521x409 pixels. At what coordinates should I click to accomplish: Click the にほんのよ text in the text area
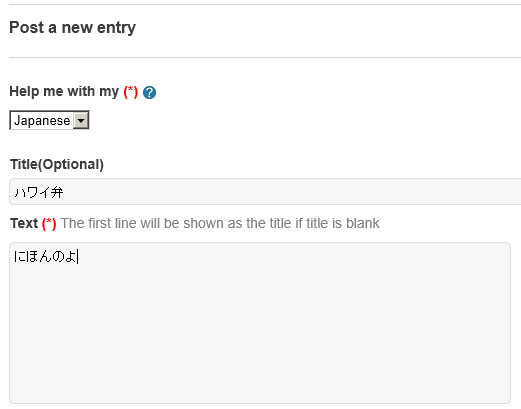[x=45, y=256]
